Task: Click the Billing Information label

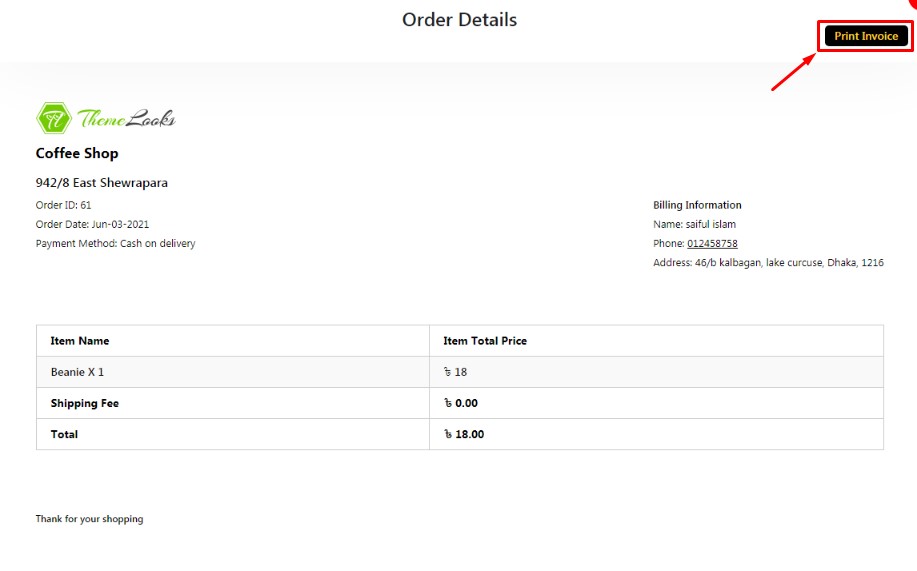Action: point(697,205)
